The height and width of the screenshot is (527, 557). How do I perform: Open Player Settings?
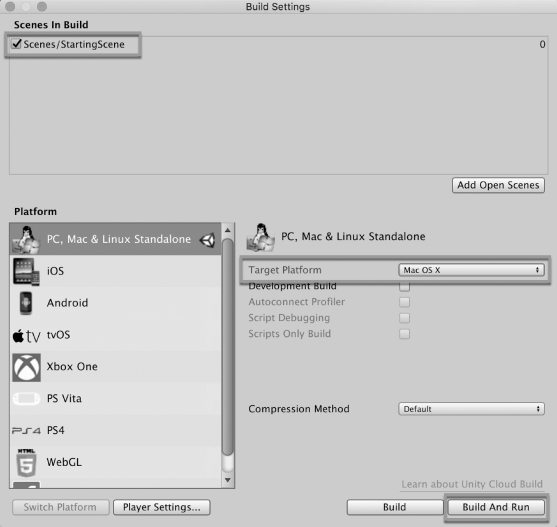[x=162, y=507]
